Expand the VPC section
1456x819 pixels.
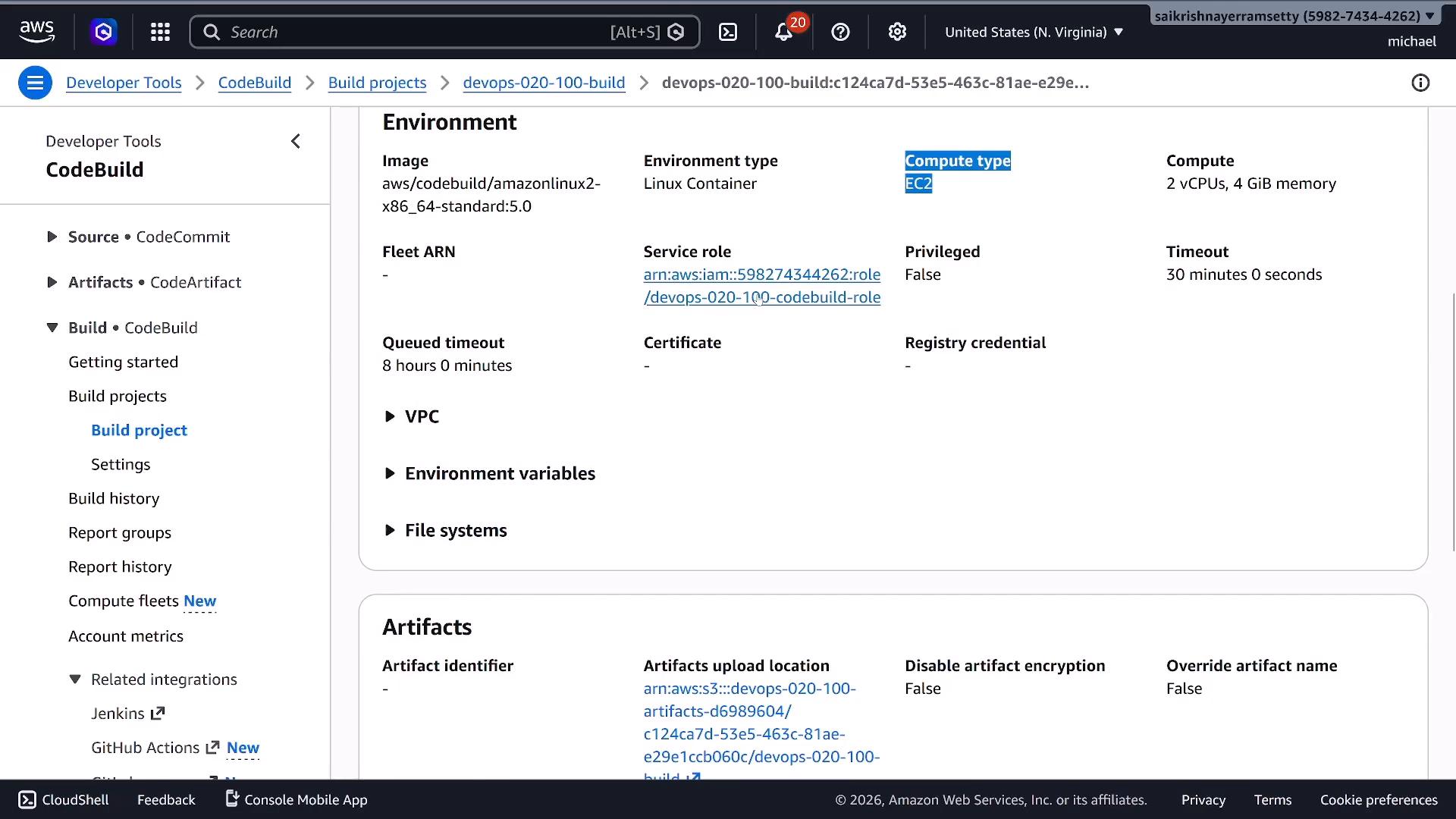(390, 416)
